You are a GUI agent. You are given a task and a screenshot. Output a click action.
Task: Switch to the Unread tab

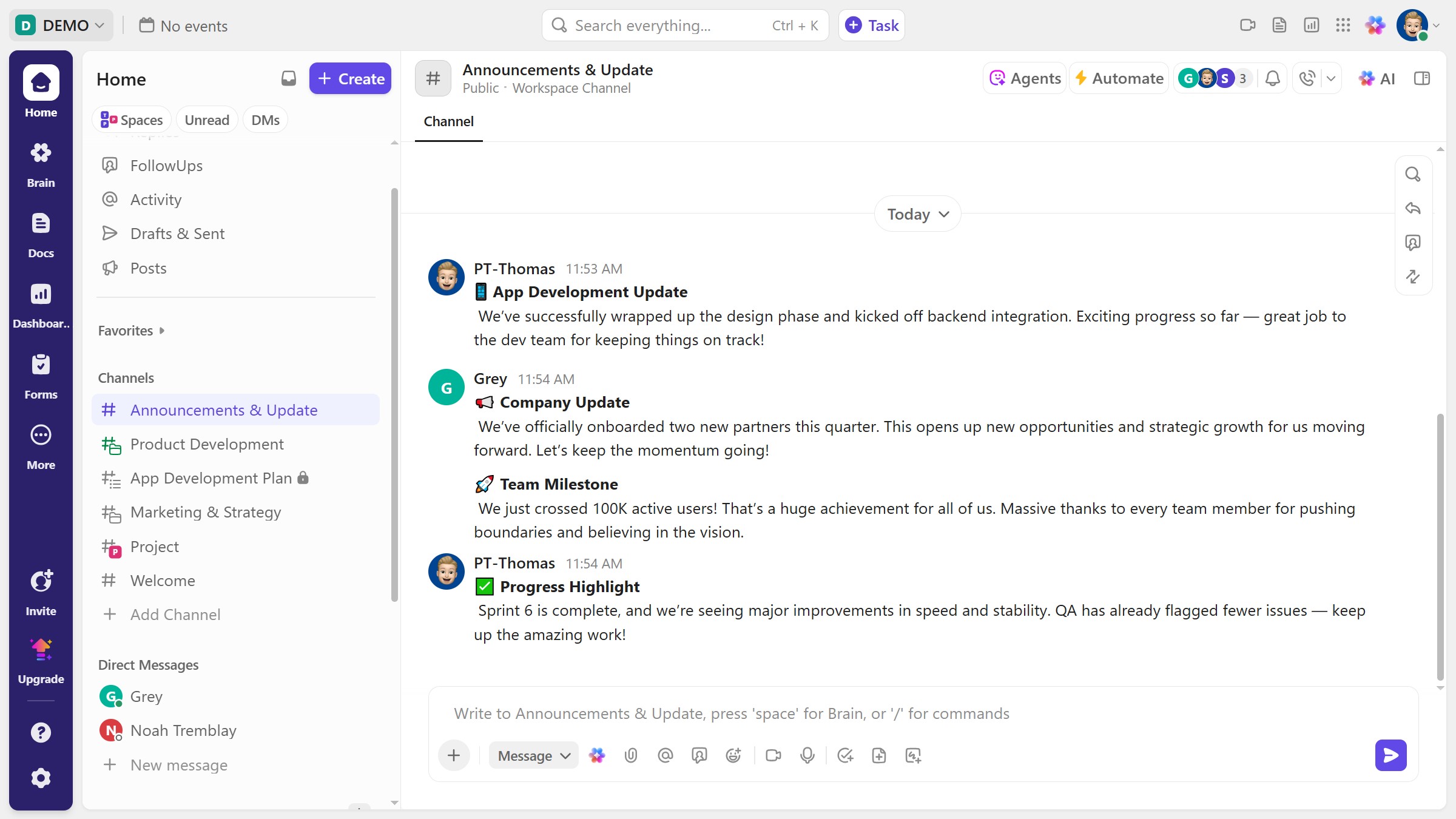206,120
